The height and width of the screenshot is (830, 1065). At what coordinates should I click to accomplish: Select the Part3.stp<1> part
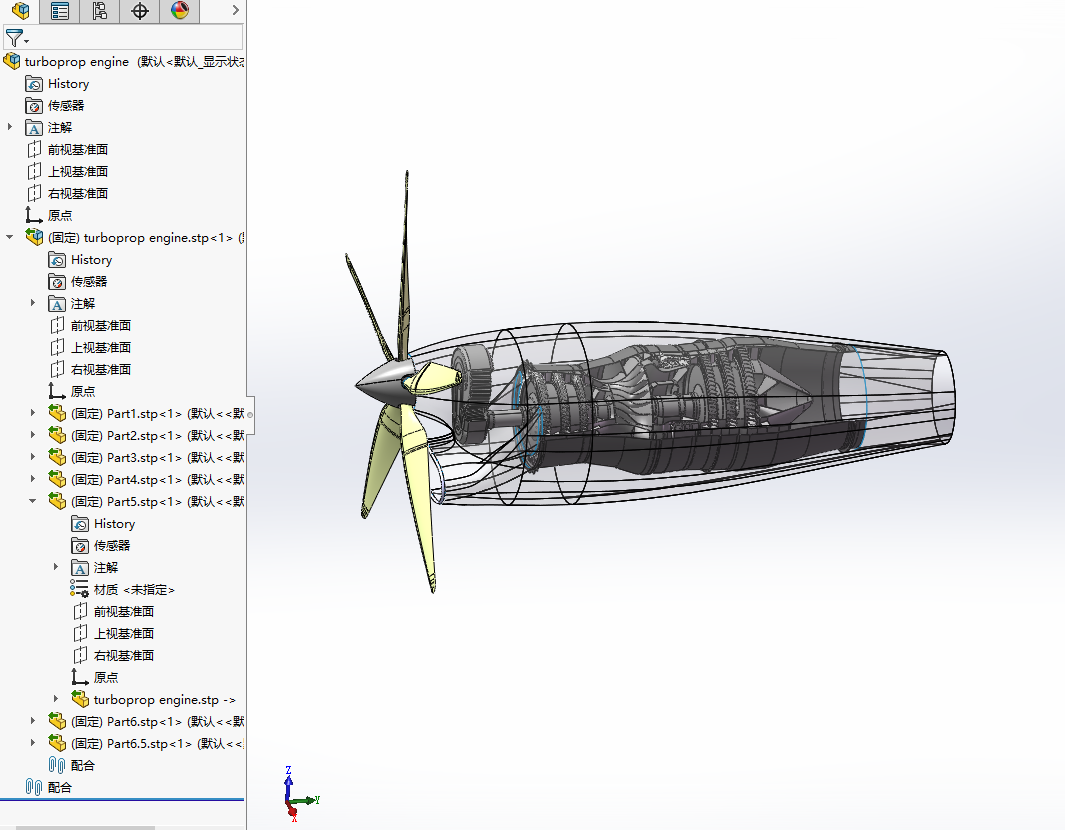coord(146,457)
